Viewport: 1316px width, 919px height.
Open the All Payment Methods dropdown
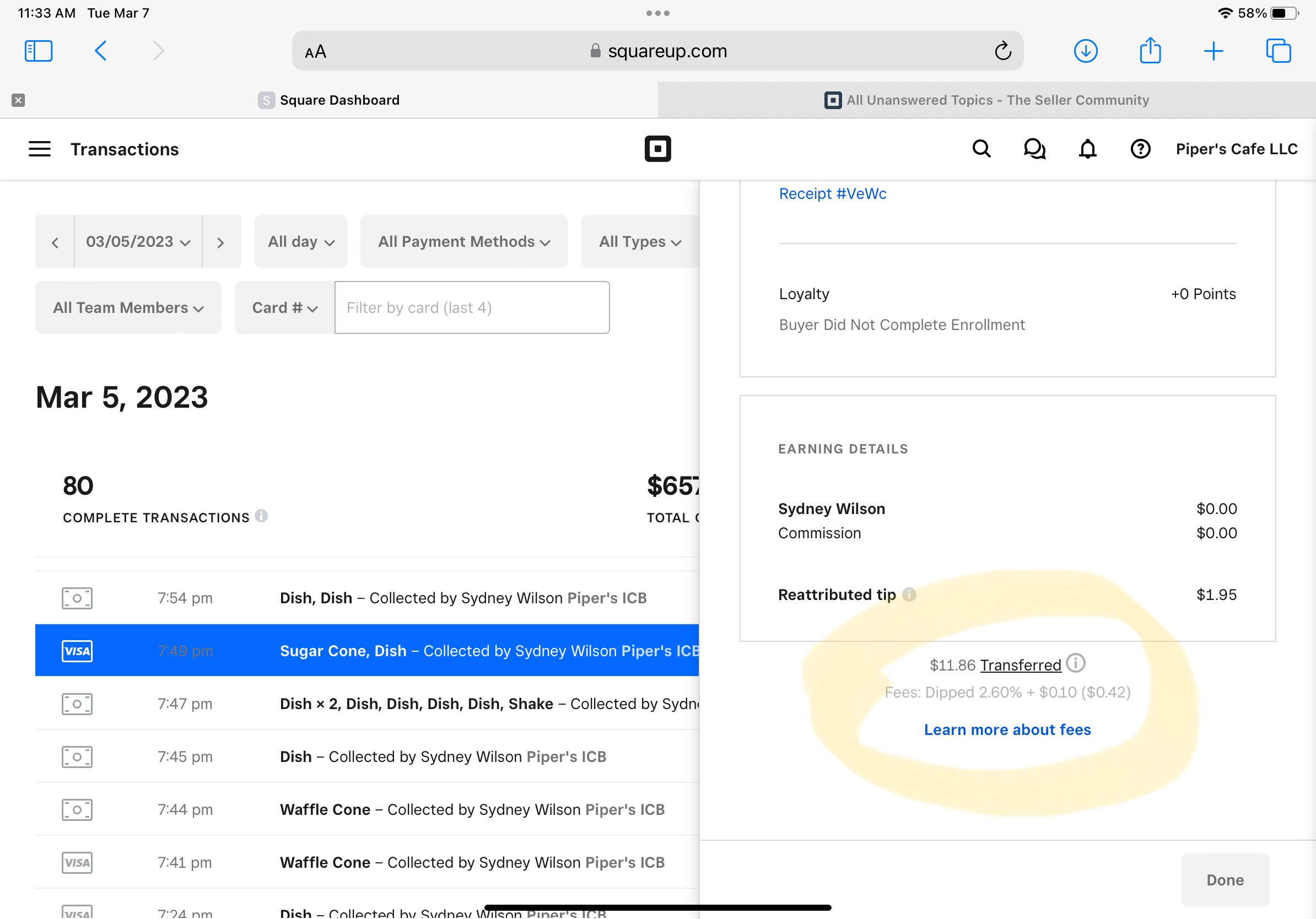tap(463, 242)
